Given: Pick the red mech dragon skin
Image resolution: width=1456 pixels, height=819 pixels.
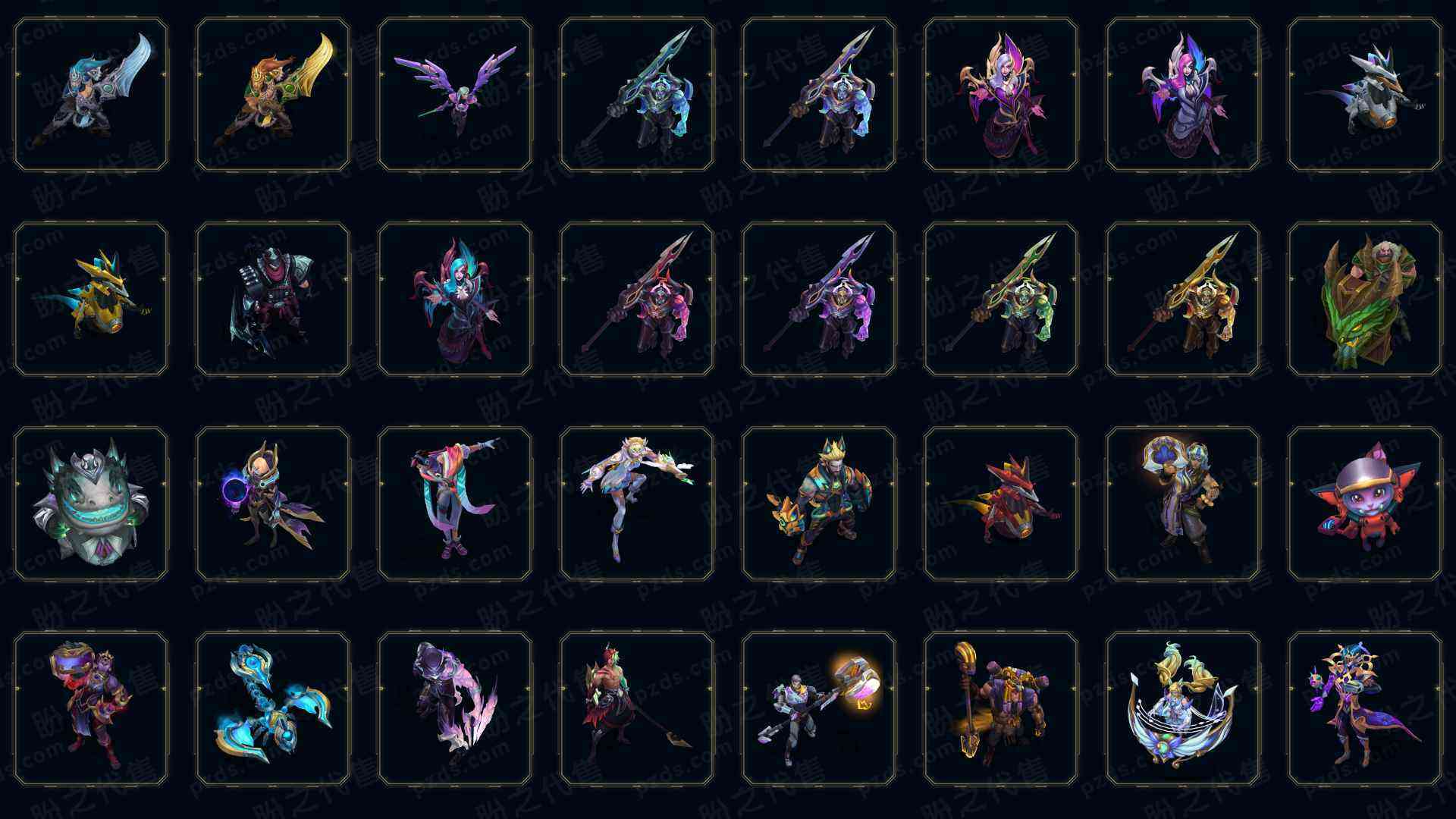Looking at the screenshot, I should tap(1001, 504).
